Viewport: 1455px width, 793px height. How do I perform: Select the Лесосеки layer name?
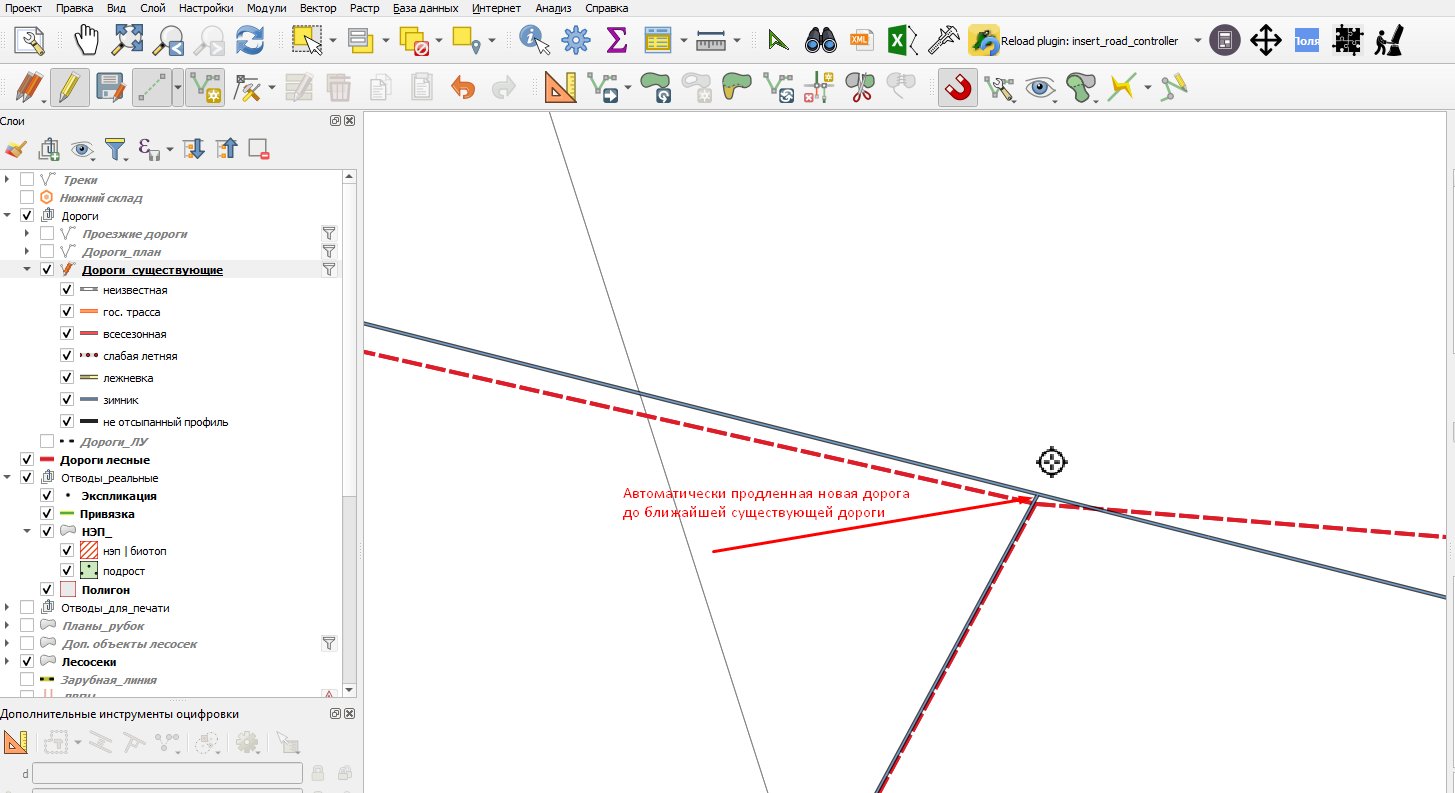(89, 662)
